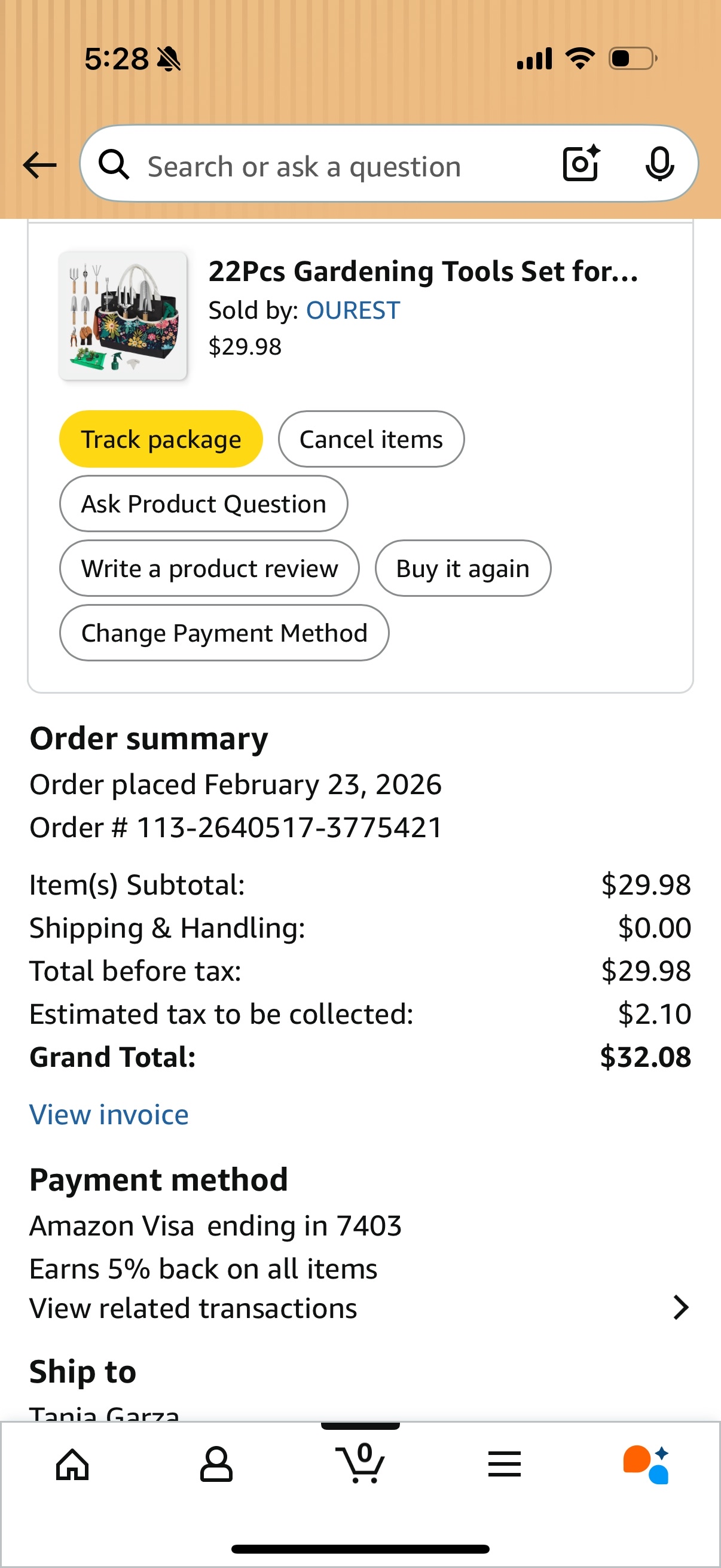
Task: Open the 22Pcs Gardening Tools Set title
Action: [423, 271]
